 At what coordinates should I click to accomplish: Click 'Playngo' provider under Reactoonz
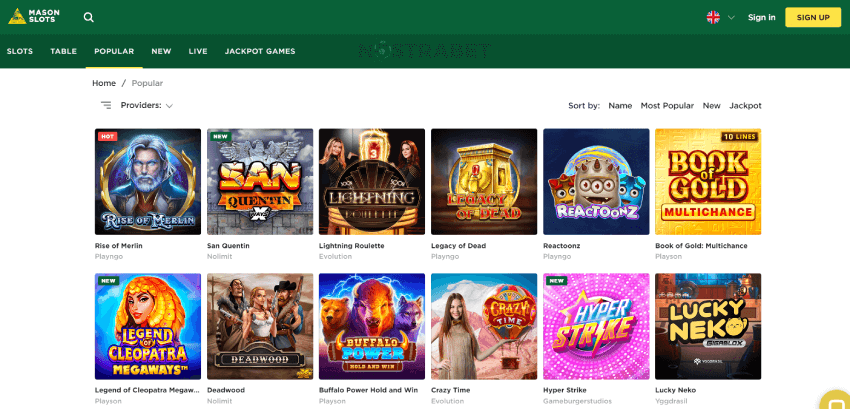pos(557,257)
